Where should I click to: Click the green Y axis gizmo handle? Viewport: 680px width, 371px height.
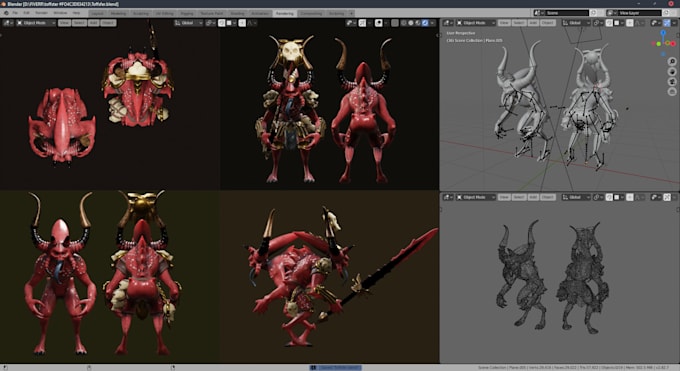659,44
